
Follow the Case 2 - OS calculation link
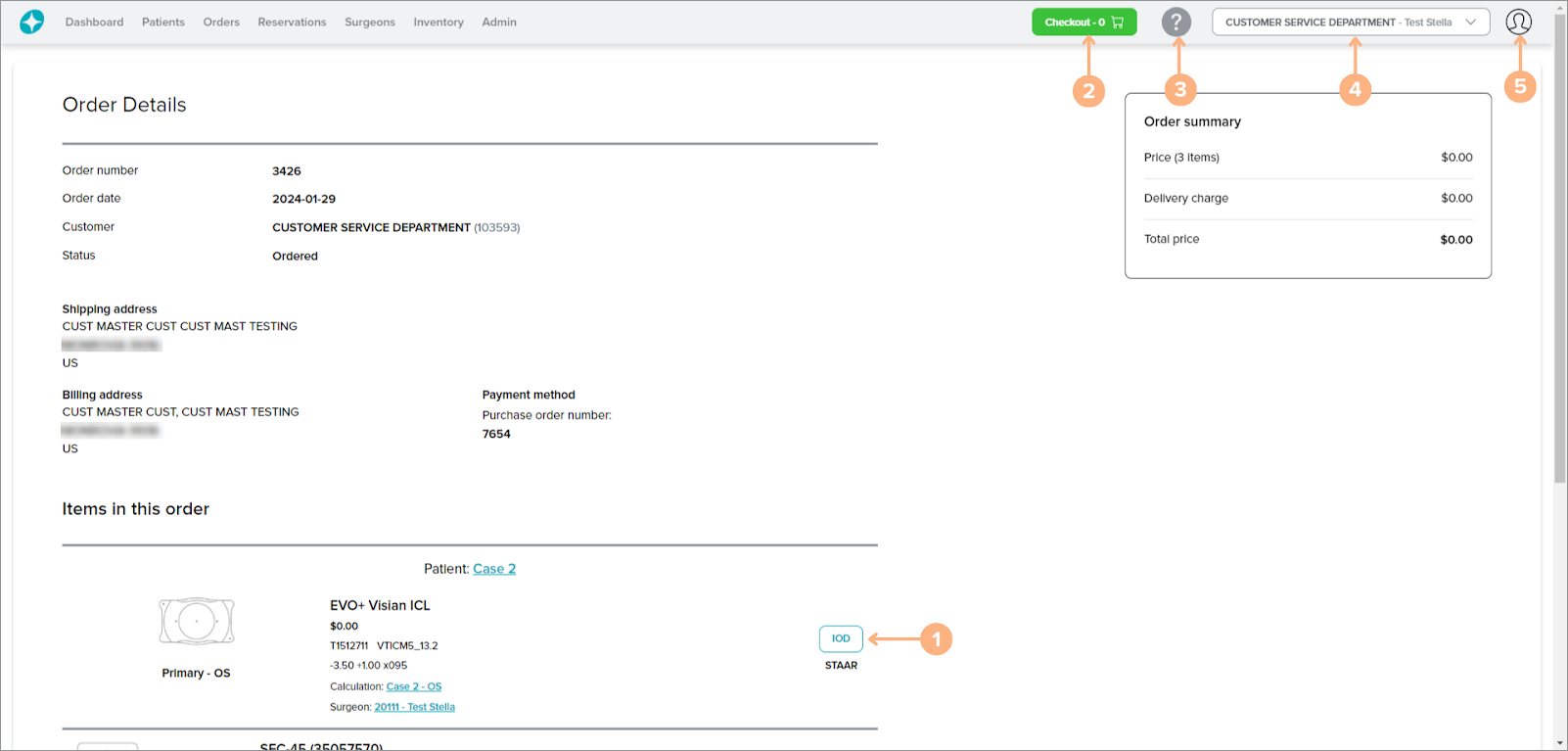(413, 687)
